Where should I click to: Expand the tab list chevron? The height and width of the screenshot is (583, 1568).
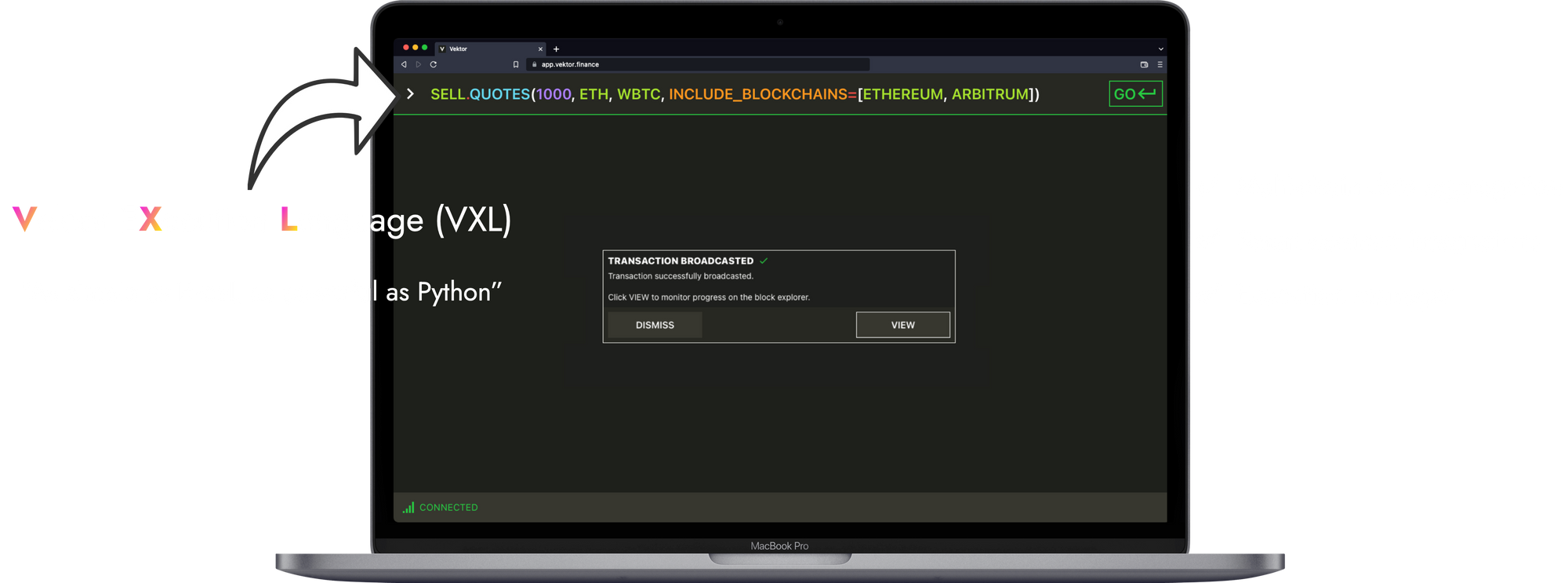[x=1161, y=49]
